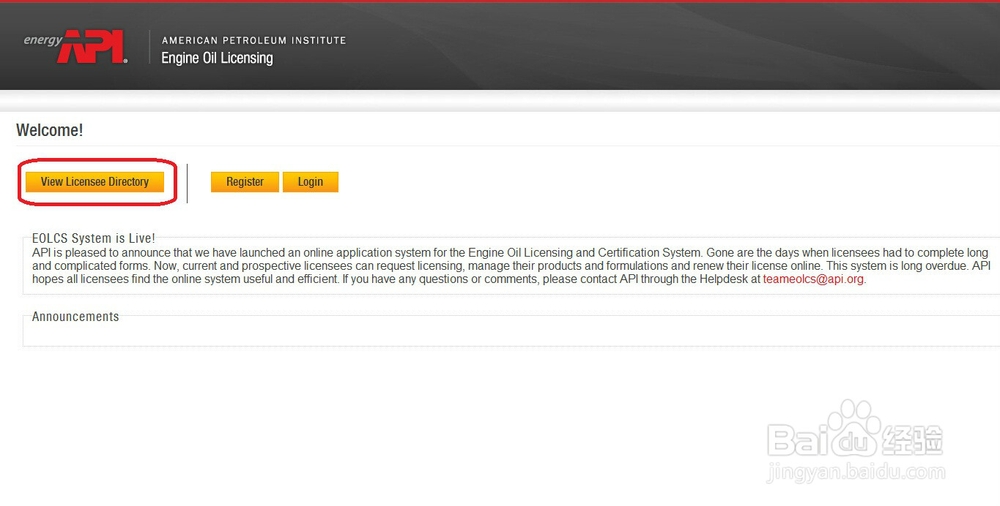
Task: Click the energy API logo
Action: tap(75, 47)
